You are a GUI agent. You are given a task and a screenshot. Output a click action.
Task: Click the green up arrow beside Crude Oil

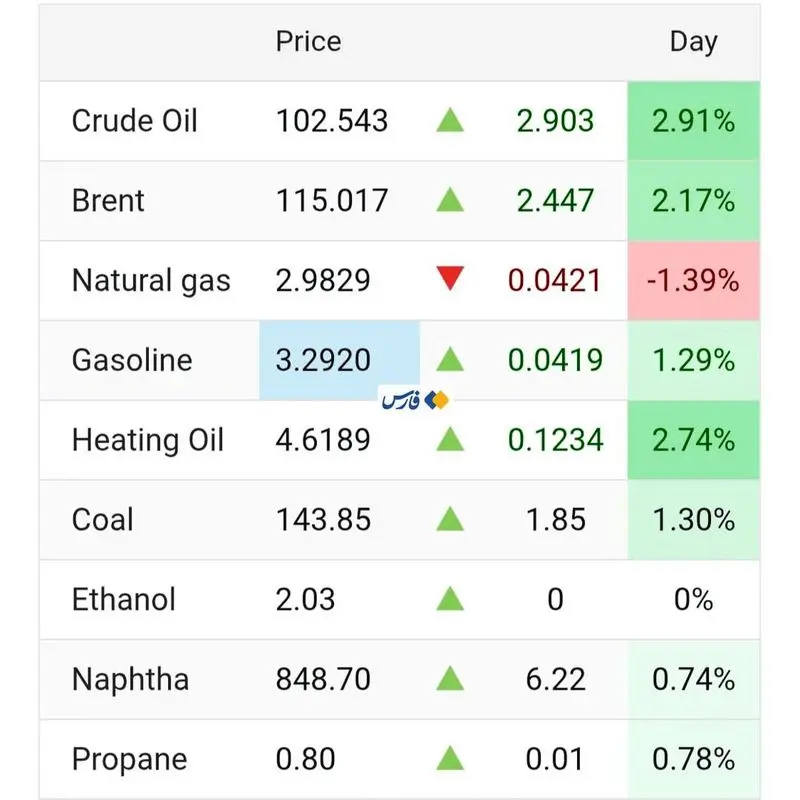[x=450, y=121]
